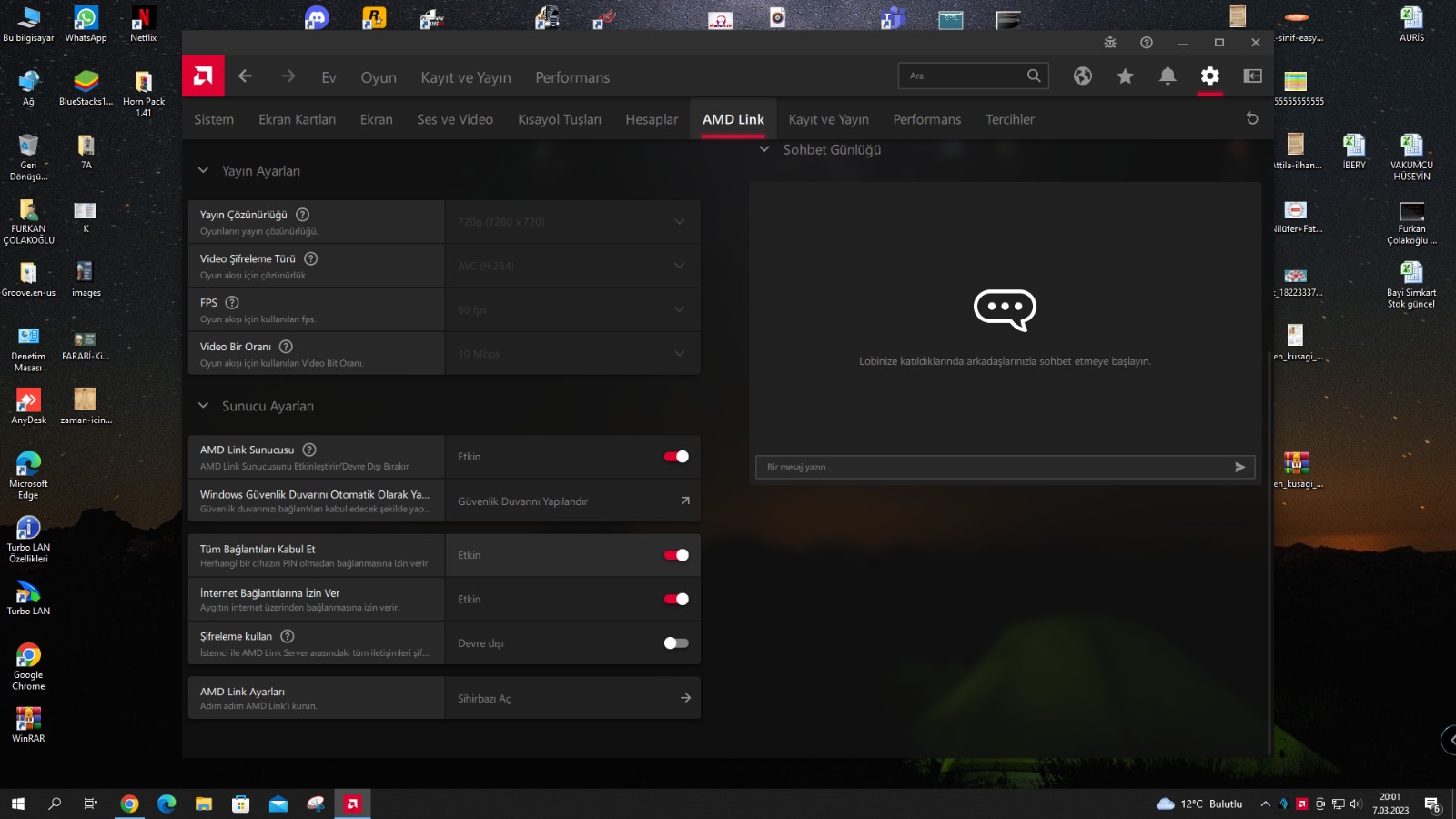Go back with the left arrow
The height and width of the screenshot is (819, 1456).
245,76
